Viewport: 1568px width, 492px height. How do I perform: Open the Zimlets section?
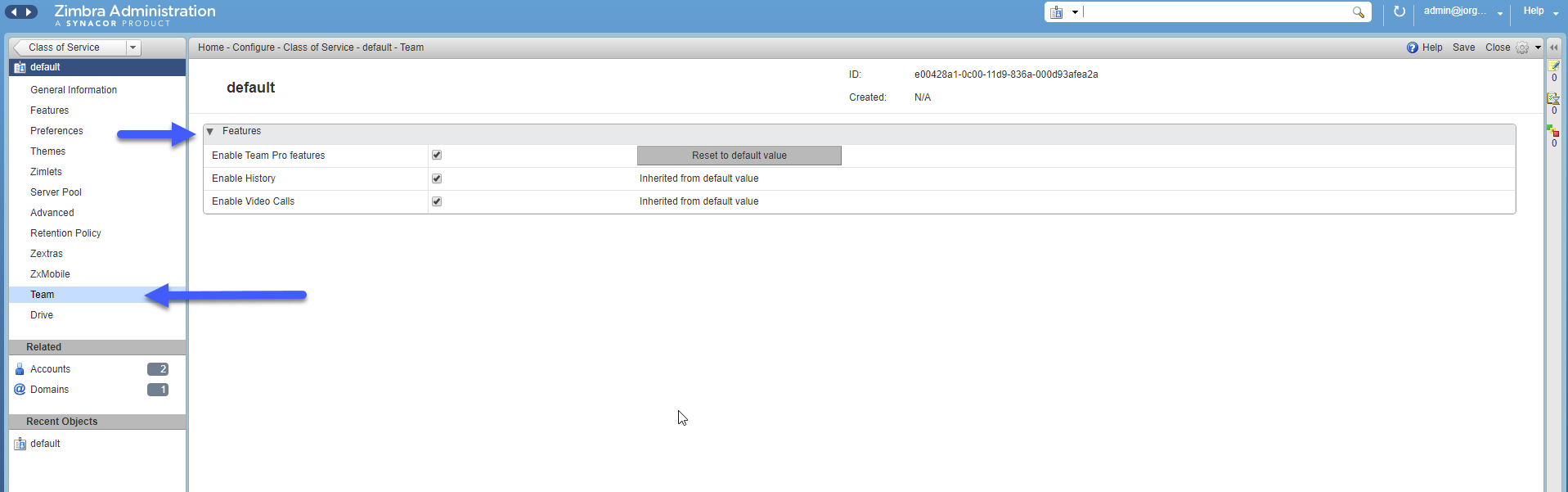[46, 172]
